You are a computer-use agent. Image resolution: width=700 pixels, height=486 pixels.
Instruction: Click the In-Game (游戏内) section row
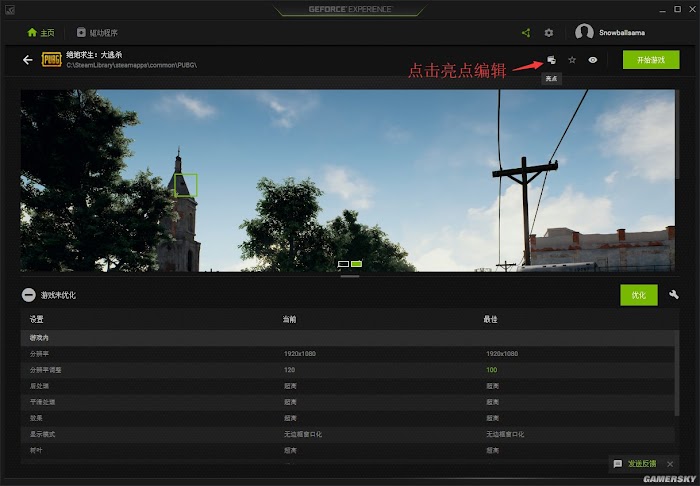click(350, 338)
